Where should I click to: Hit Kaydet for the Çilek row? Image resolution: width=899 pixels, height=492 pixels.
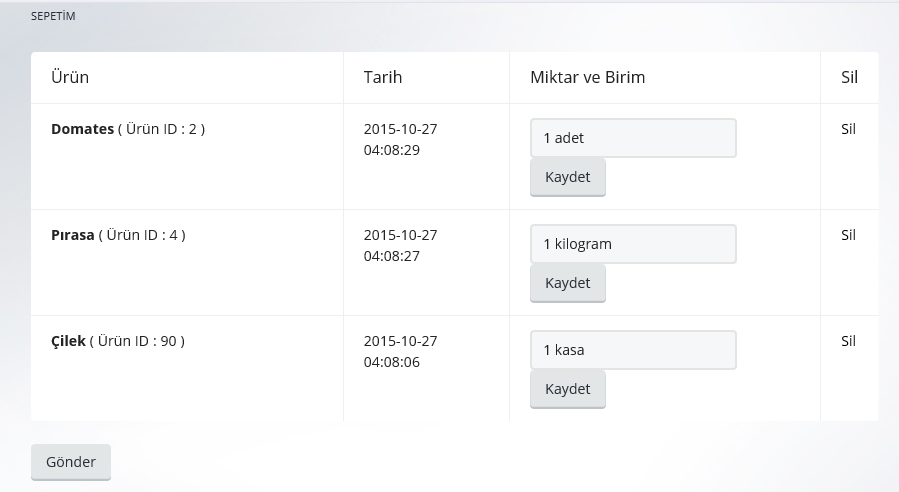point(567,389)
